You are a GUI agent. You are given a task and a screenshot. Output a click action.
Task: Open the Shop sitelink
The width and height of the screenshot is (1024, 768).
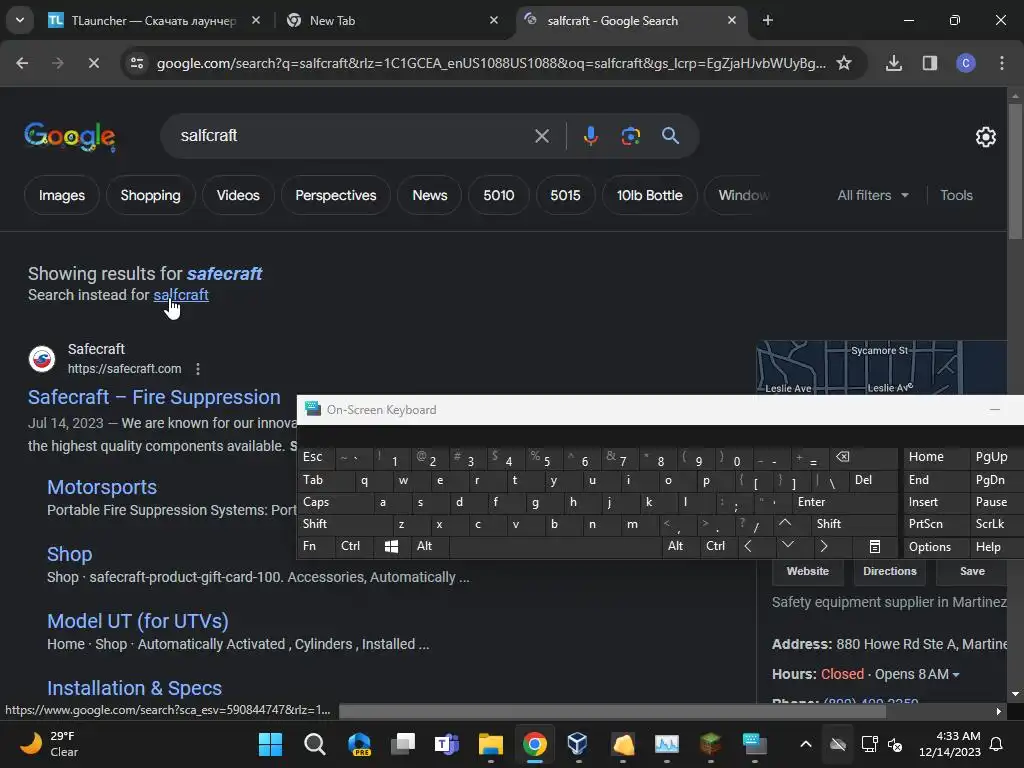click(69, 554)
